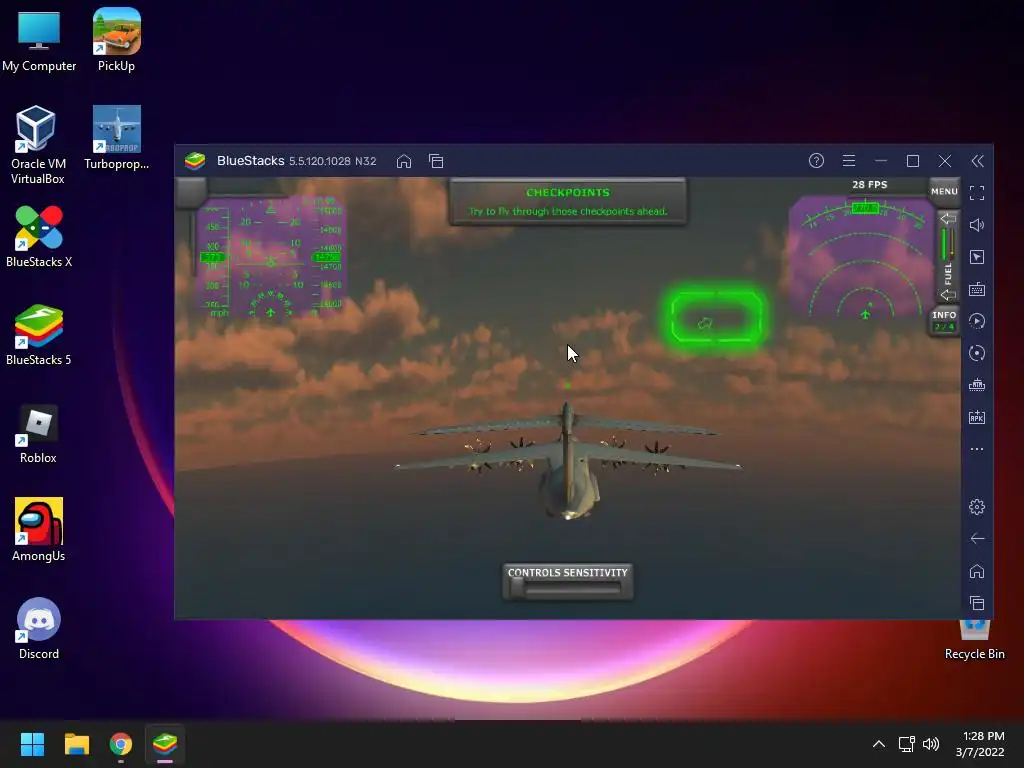The image size is (1024, 768).
Task: Open the macro manager icon in sidebar
Action: pos(977,385)
